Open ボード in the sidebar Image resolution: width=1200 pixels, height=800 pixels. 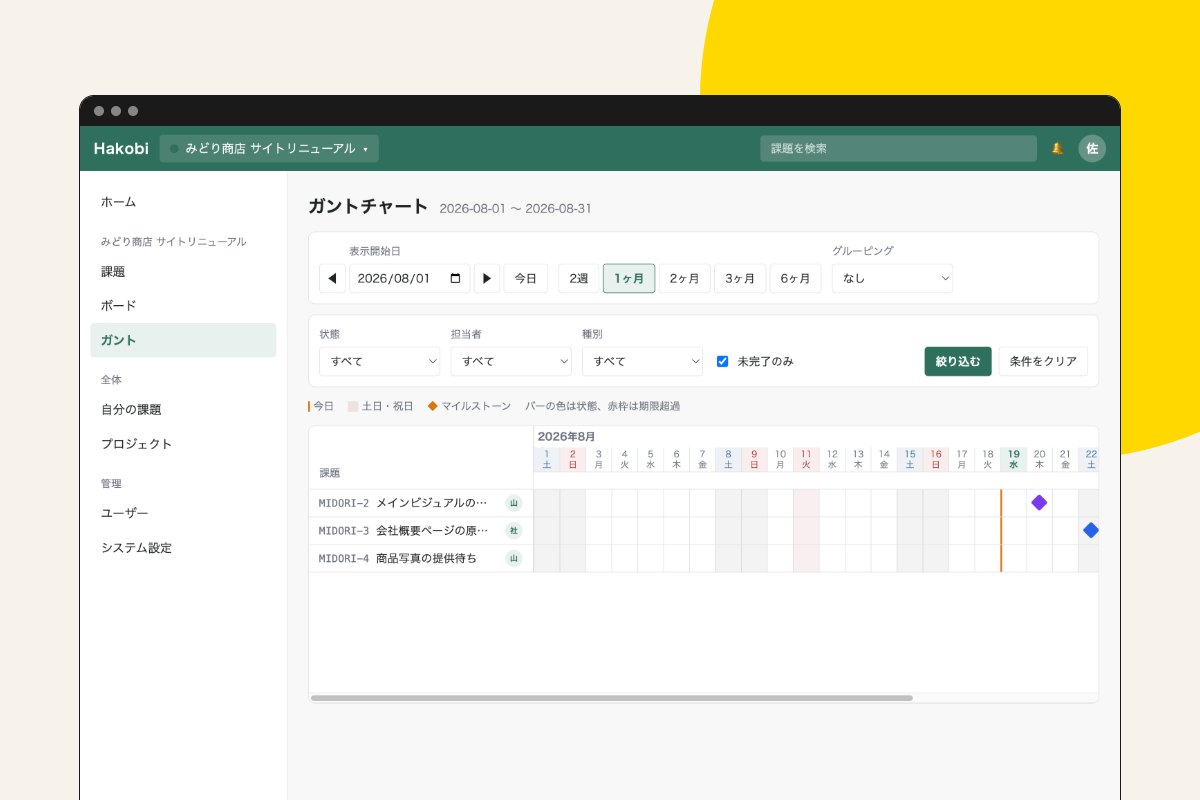click(183, 305)
